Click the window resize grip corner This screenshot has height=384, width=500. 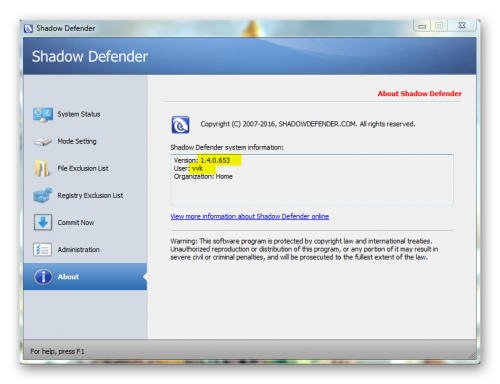[472, 355]
